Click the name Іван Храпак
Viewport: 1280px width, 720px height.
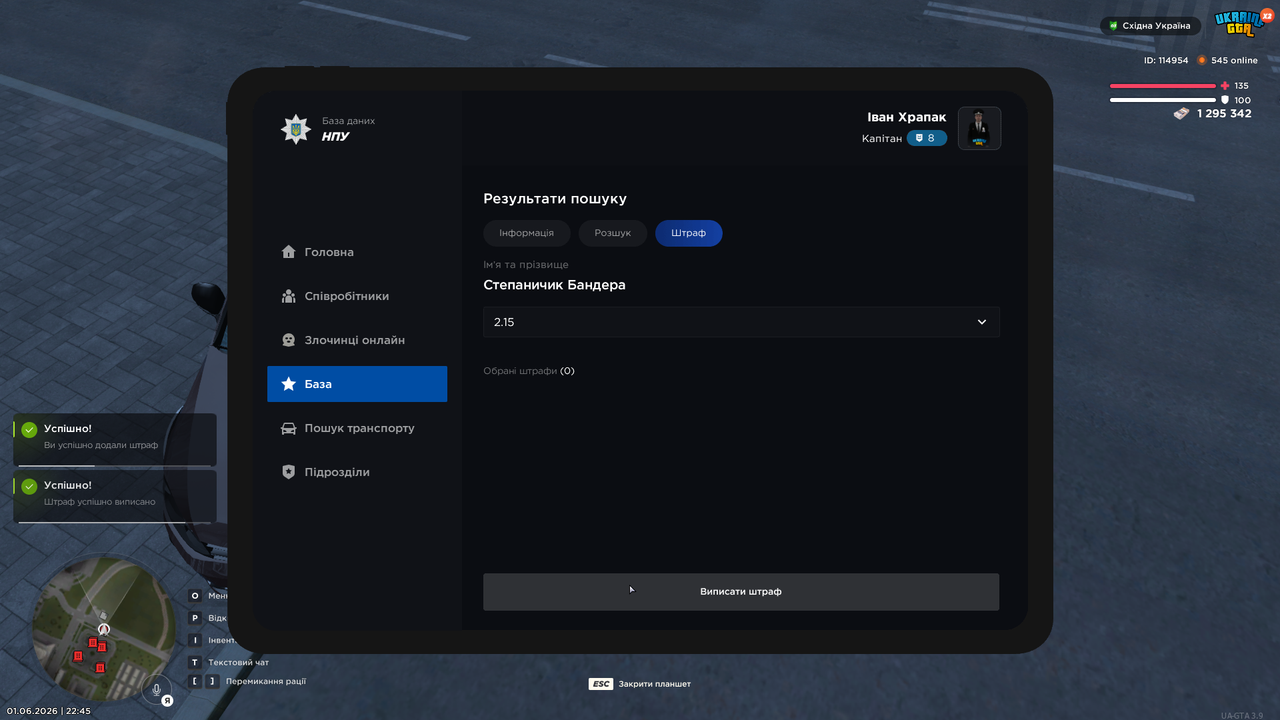click(907, 117)
